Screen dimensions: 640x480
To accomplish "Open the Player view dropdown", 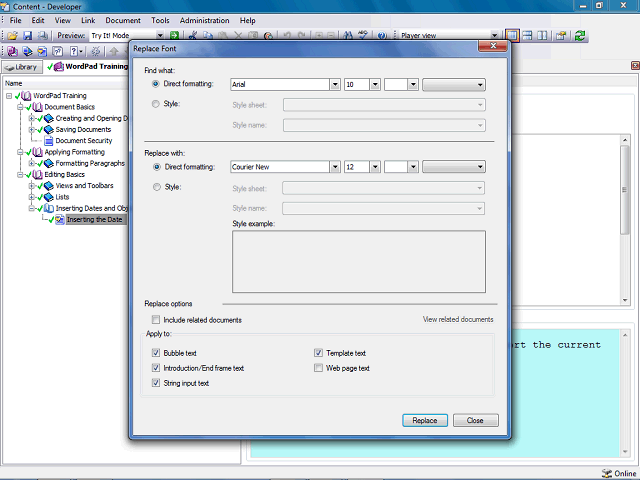I will [494, 36].
